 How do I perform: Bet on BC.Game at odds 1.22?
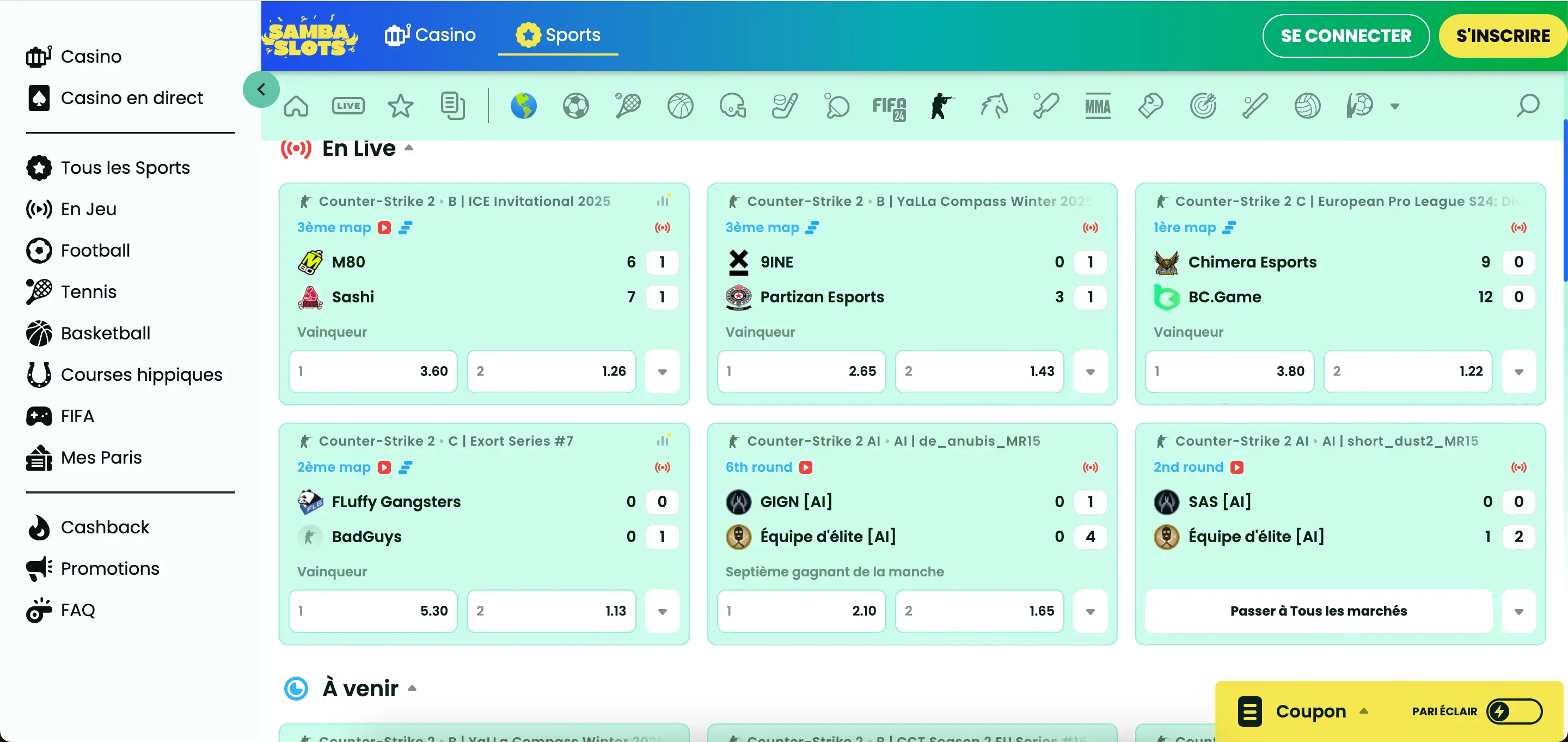tap(1407, 372)
